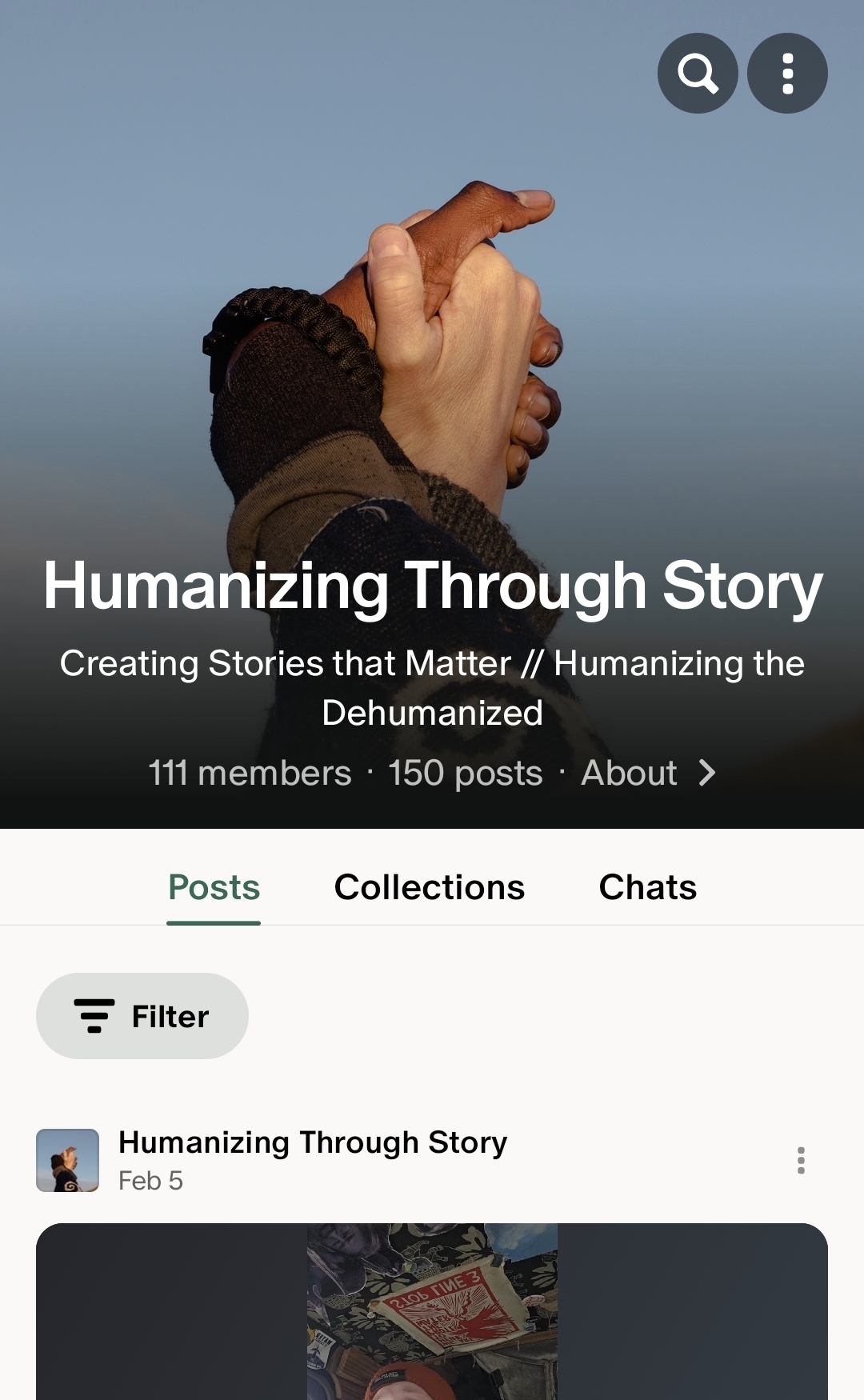The height and width of the screenshot is (1400, 864).
Task: View the 111 members list
Action: click(250, 773)
